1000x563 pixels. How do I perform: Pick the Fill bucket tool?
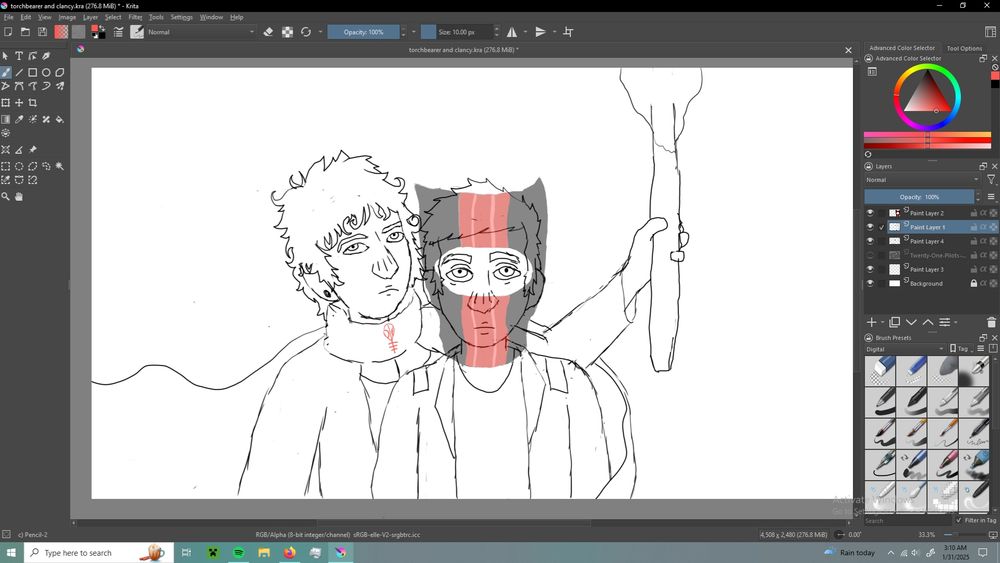60,119
